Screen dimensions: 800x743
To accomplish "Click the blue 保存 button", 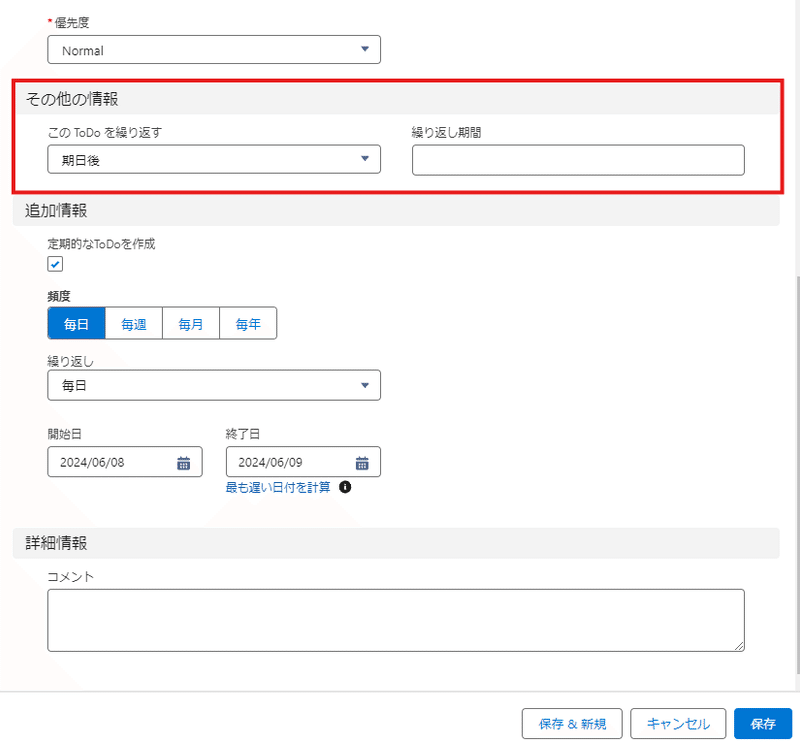I will click(x=763, y=724).
